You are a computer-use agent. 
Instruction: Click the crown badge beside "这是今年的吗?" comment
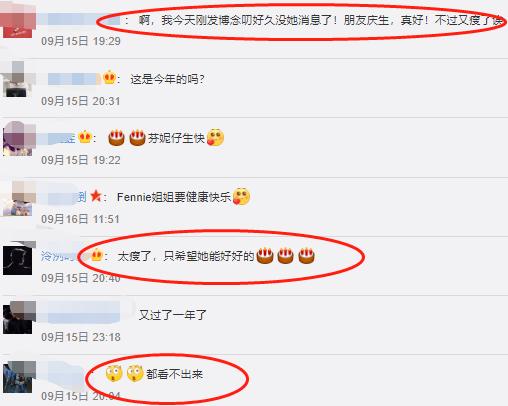(109, 78)
